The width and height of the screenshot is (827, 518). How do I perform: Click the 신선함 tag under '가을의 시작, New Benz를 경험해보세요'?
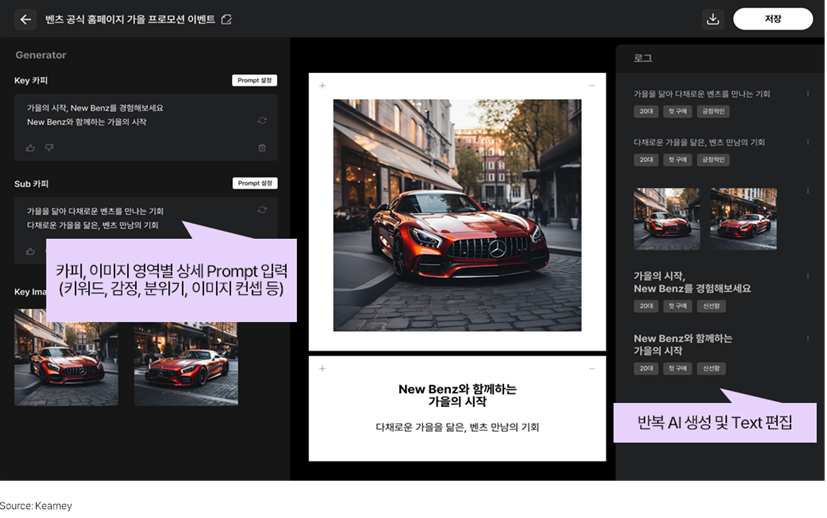(x=711, y=306)
